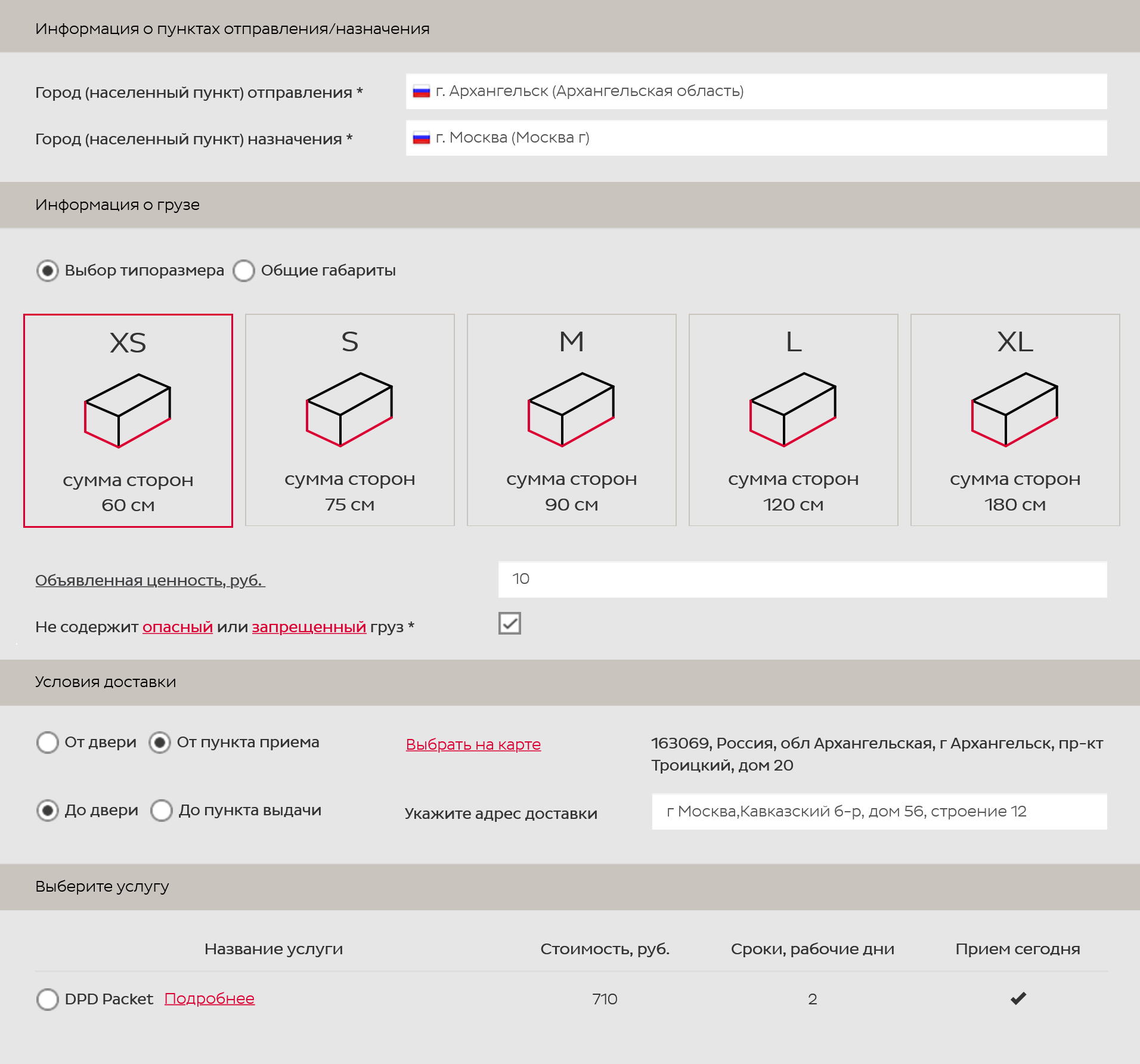Open the запрещенный cargo link
Image resolution: width=1140 pixels, height=1064 pixels.
309,627
